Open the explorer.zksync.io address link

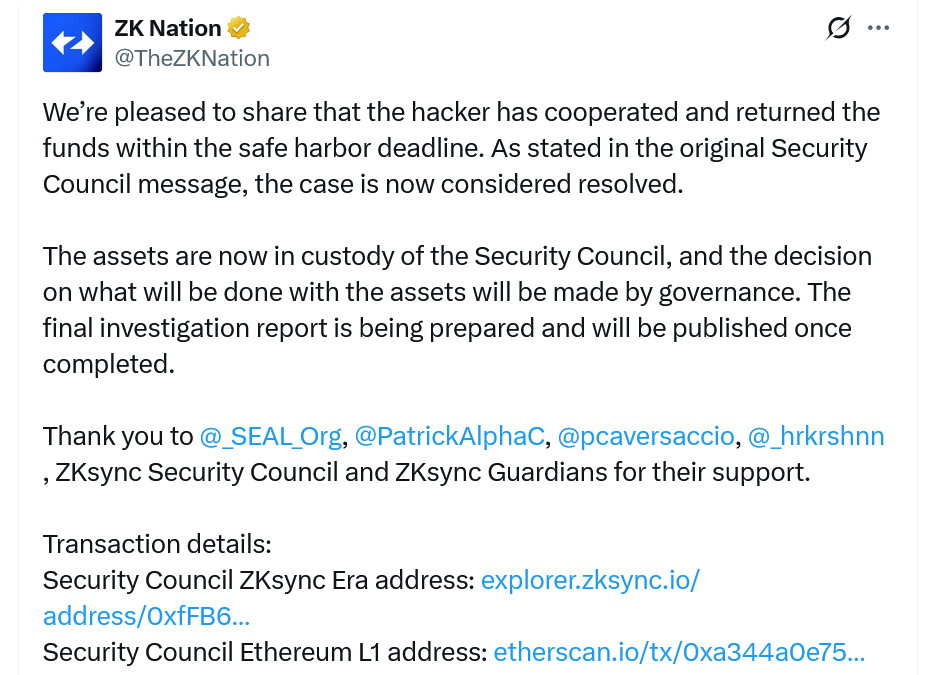tap(589, 580)
